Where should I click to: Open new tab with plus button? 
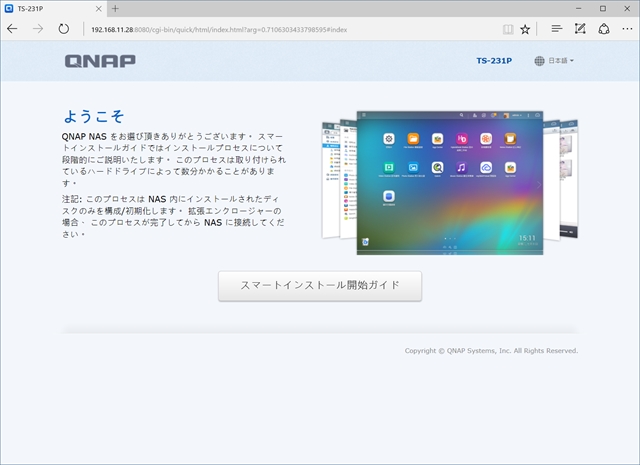coord(116,8)
